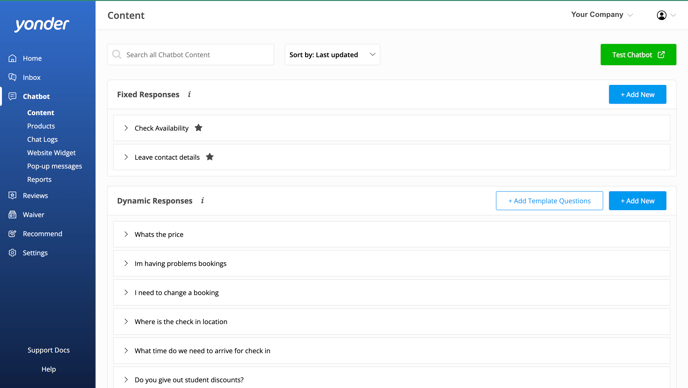Viewport: 688px width, 388px height.
Task: Click Add Template Questions button
Action: coord(549,201)
